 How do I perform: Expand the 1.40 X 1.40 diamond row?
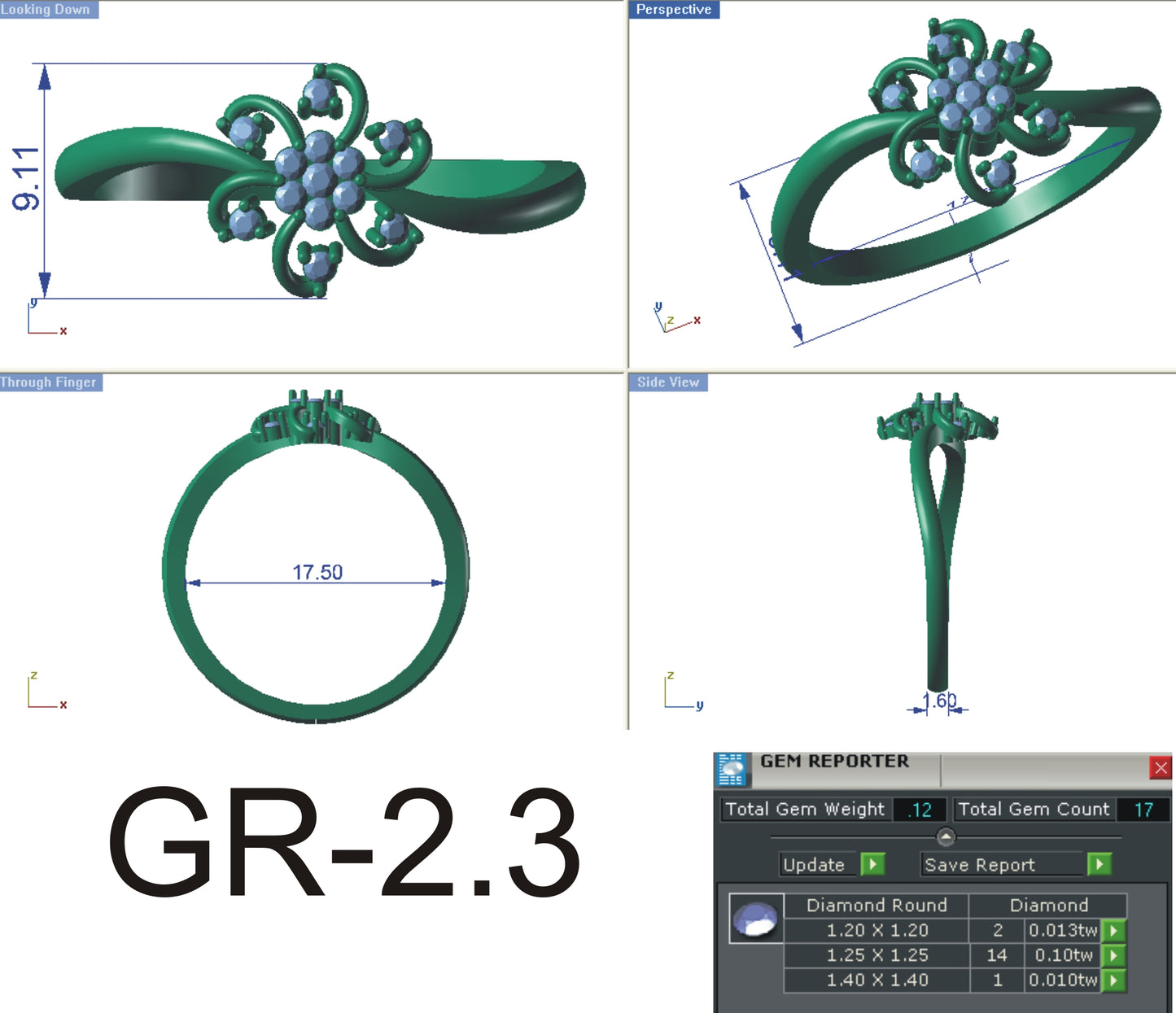(1112, 980)
